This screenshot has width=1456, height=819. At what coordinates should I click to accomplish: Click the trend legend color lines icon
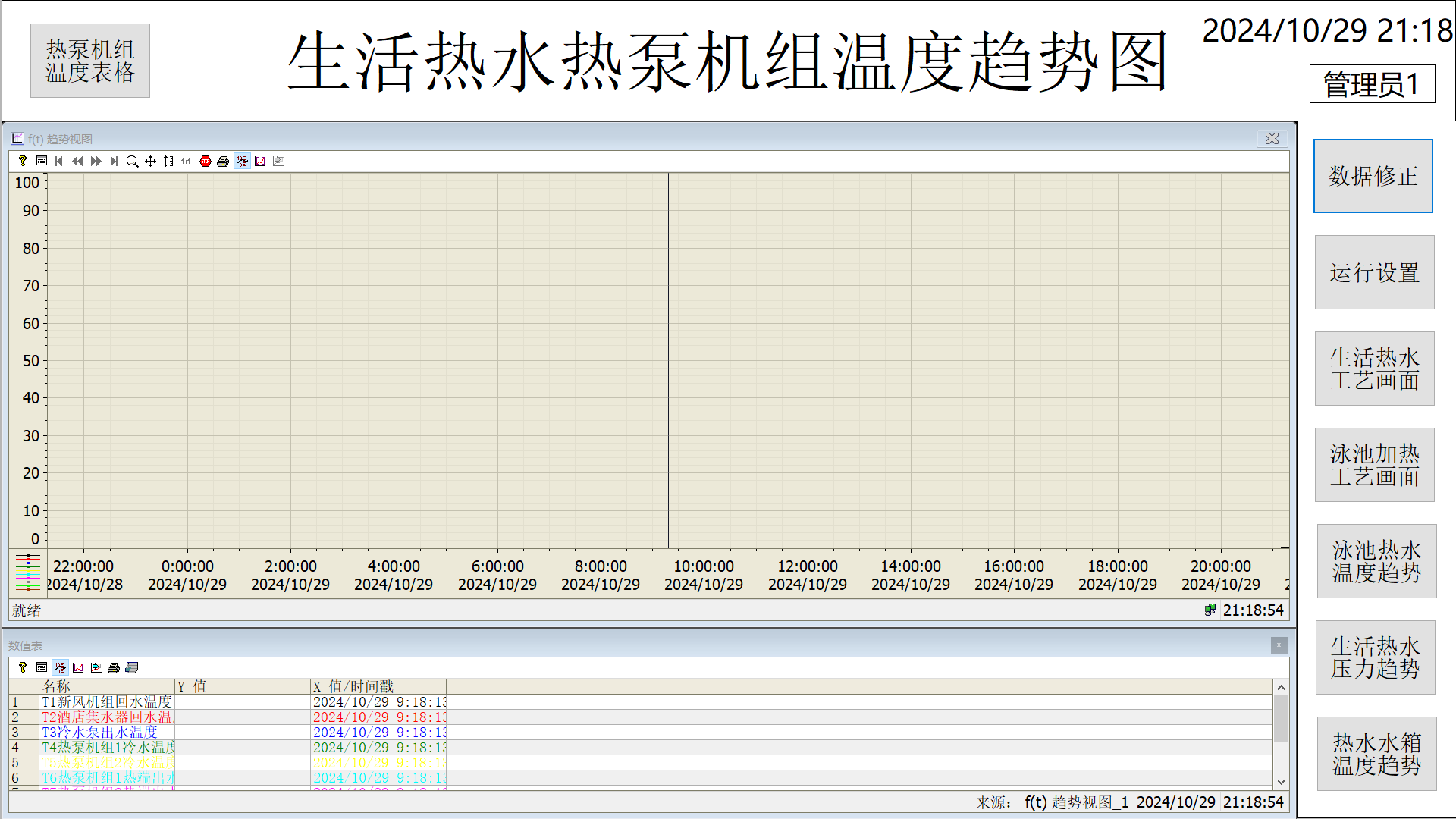pos(28,573)
